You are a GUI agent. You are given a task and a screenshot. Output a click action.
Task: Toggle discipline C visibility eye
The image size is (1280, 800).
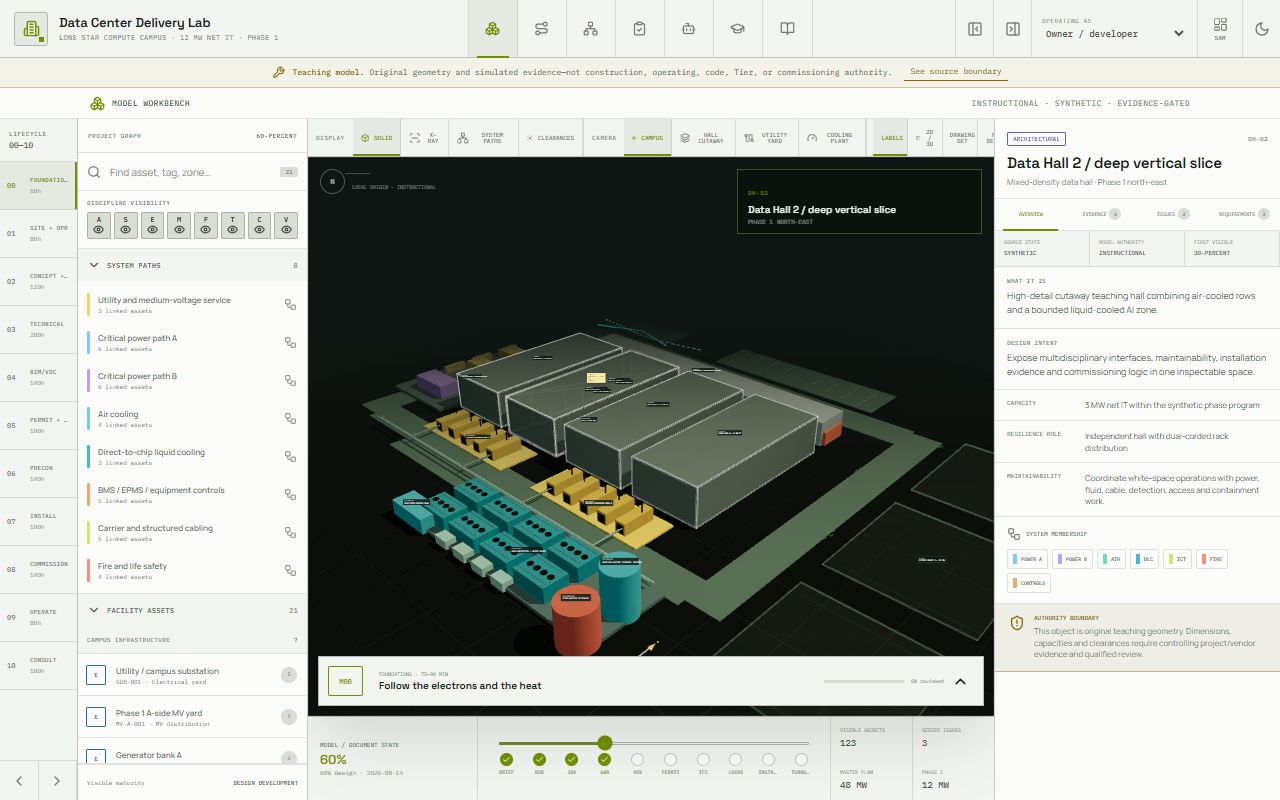click(x=259, y=225)
